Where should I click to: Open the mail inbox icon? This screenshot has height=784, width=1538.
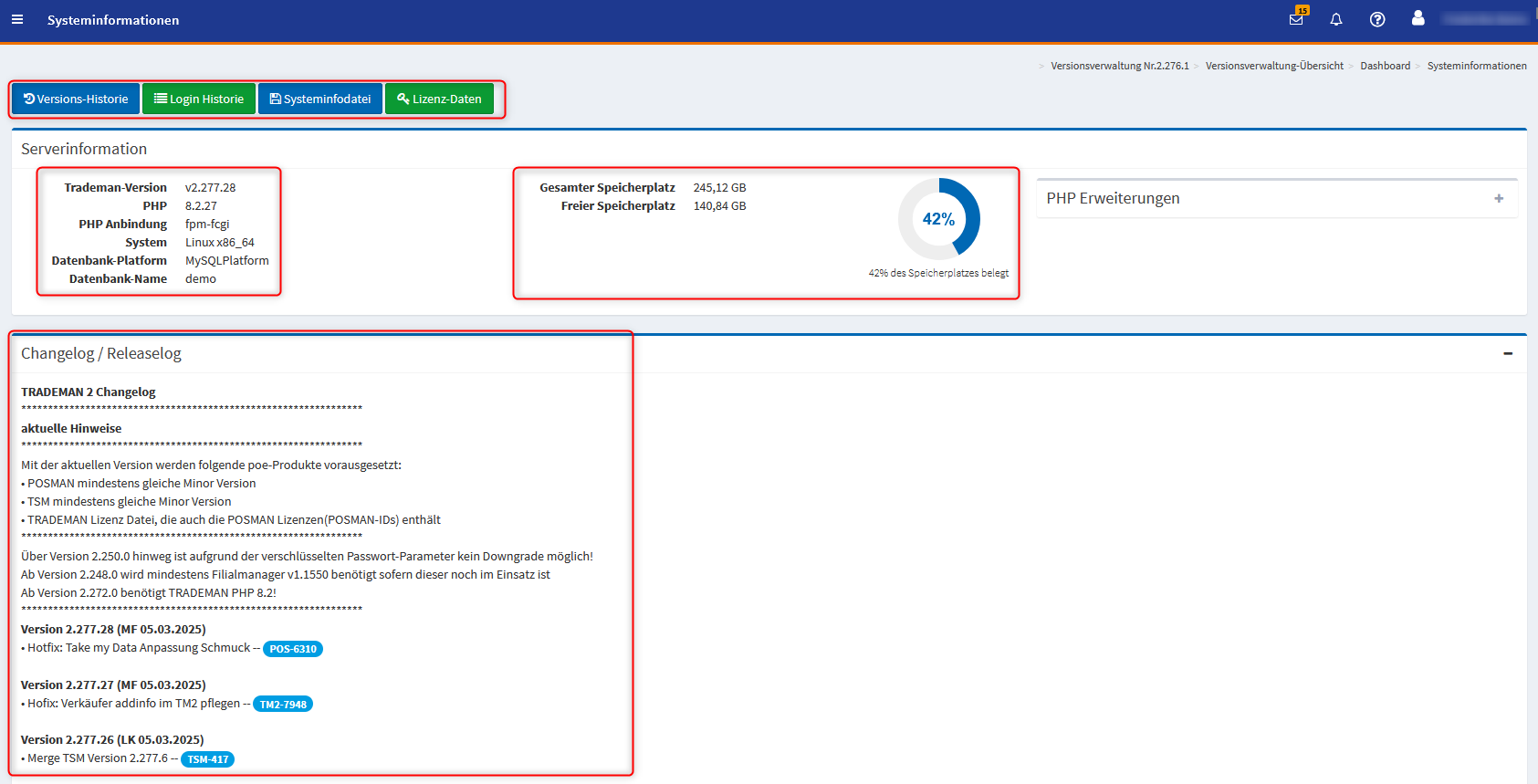1296,19
